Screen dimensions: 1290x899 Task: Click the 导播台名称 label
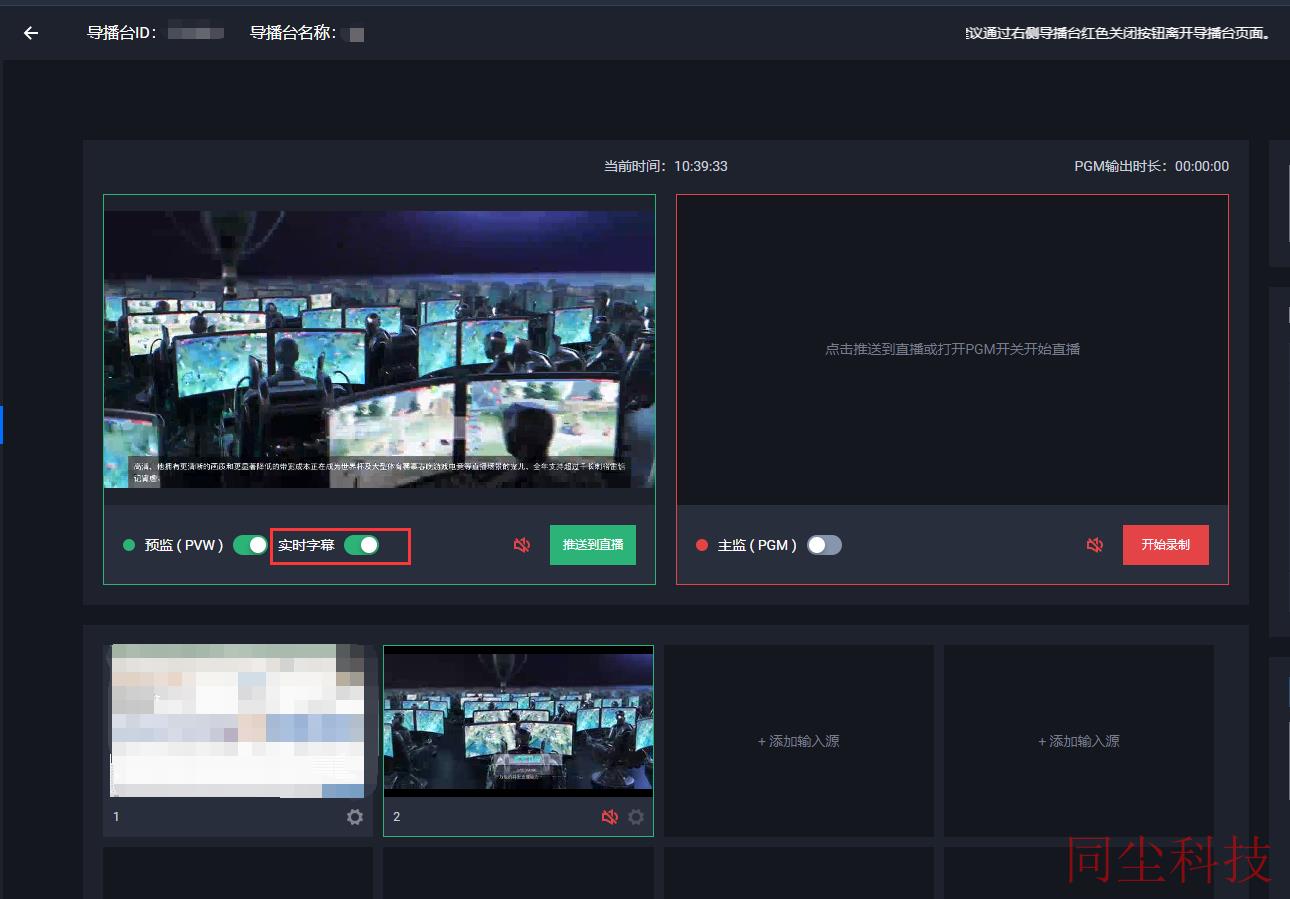293,33
